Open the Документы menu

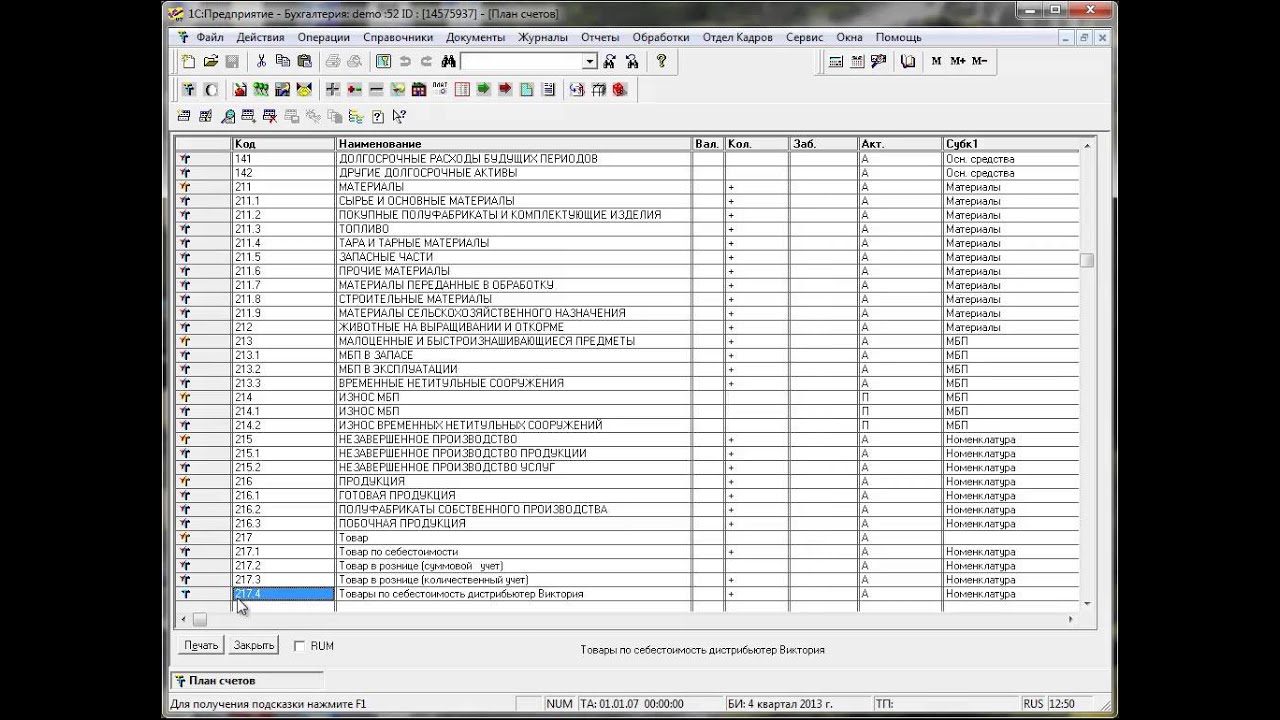[x=475, y=37]
